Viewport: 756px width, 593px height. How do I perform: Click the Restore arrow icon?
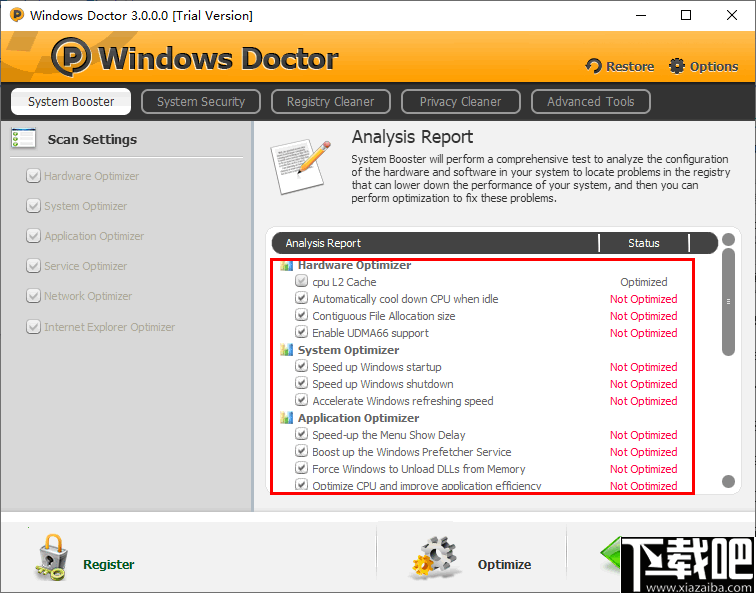594,66
